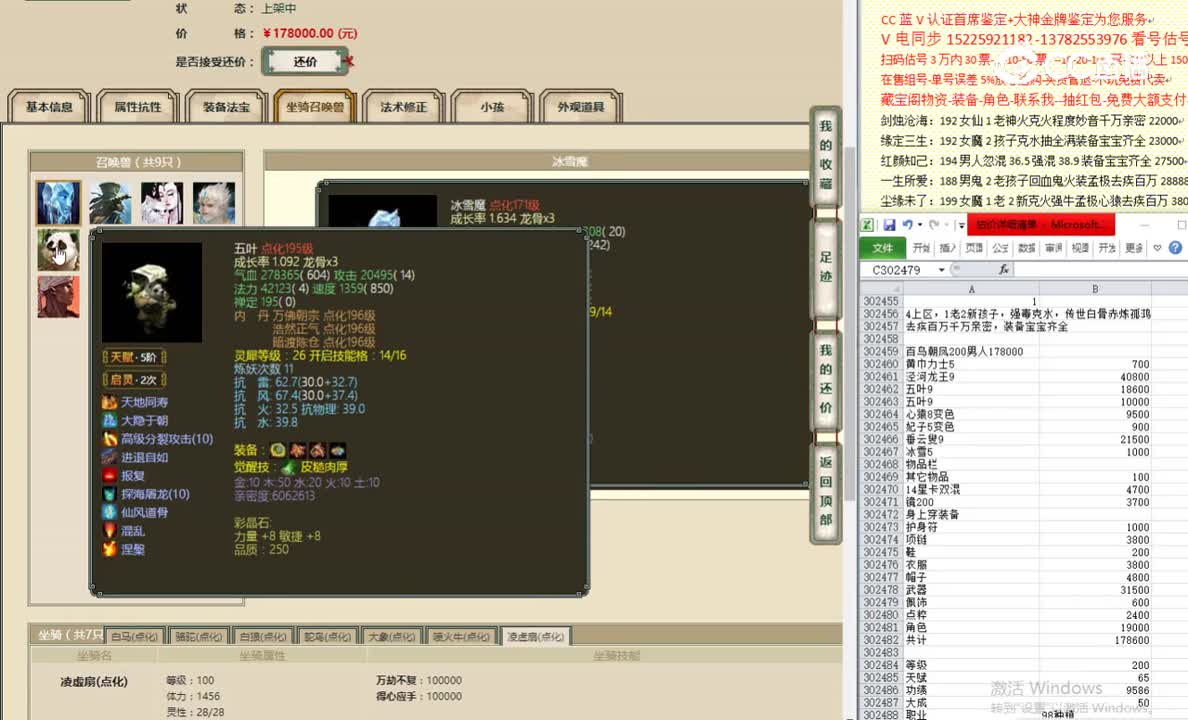Switch to the 属性抗性 tab
Viewport: 1188px width, 720px height.
click(140, 107)
